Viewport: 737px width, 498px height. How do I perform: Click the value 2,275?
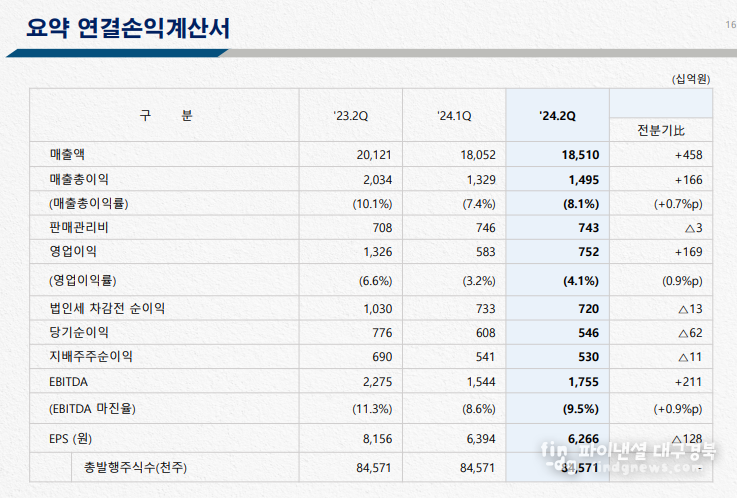pos(377,381)
